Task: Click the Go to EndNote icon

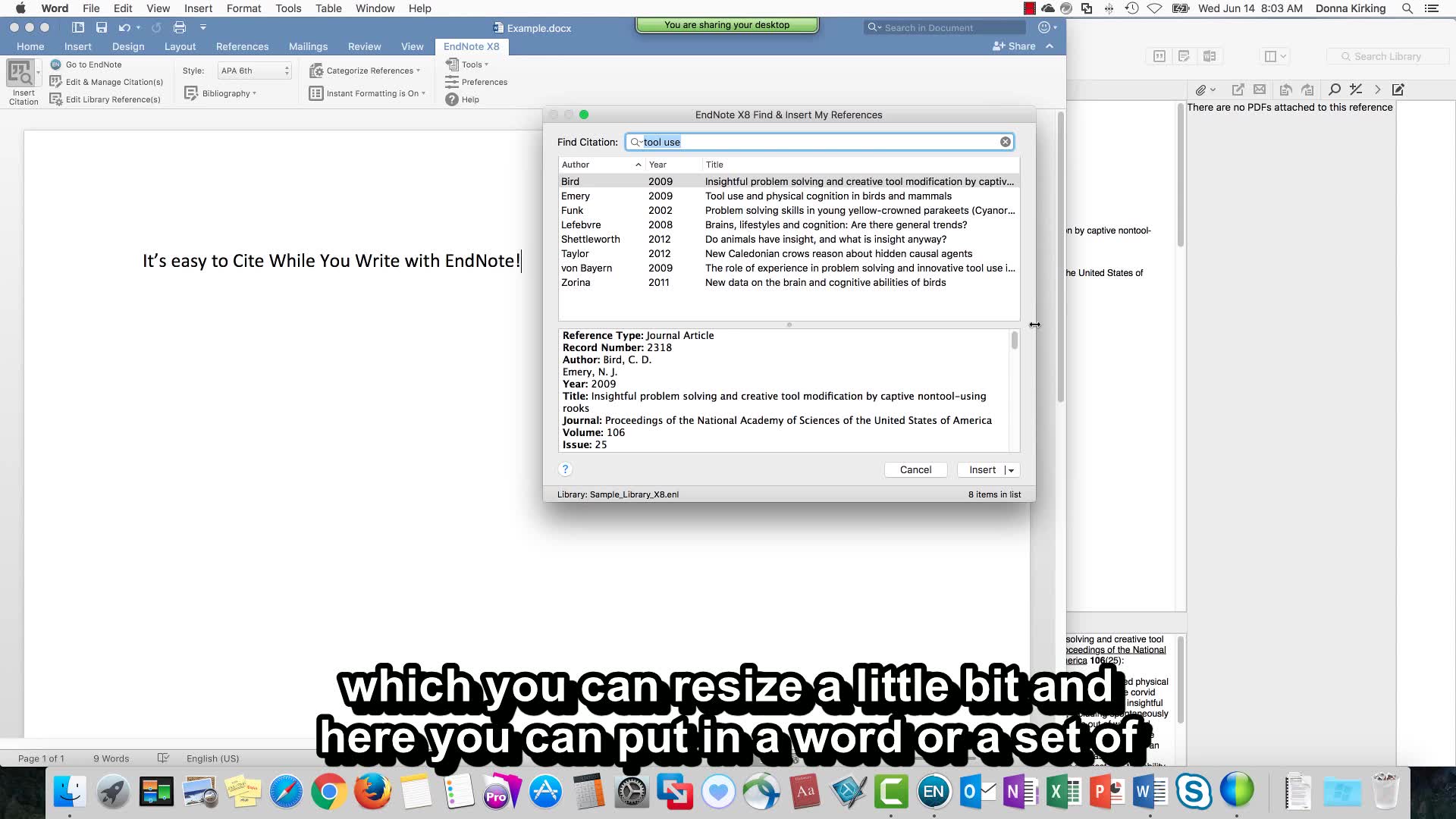Action: point(55,64)
